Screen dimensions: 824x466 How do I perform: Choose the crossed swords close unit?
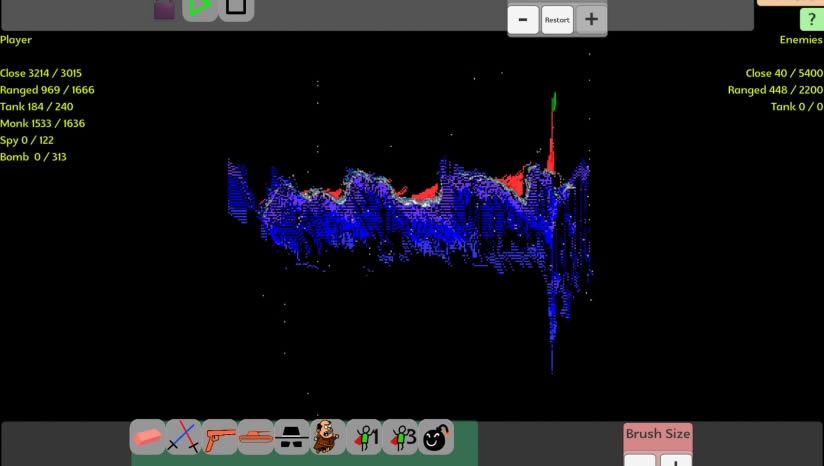[184, 437]
